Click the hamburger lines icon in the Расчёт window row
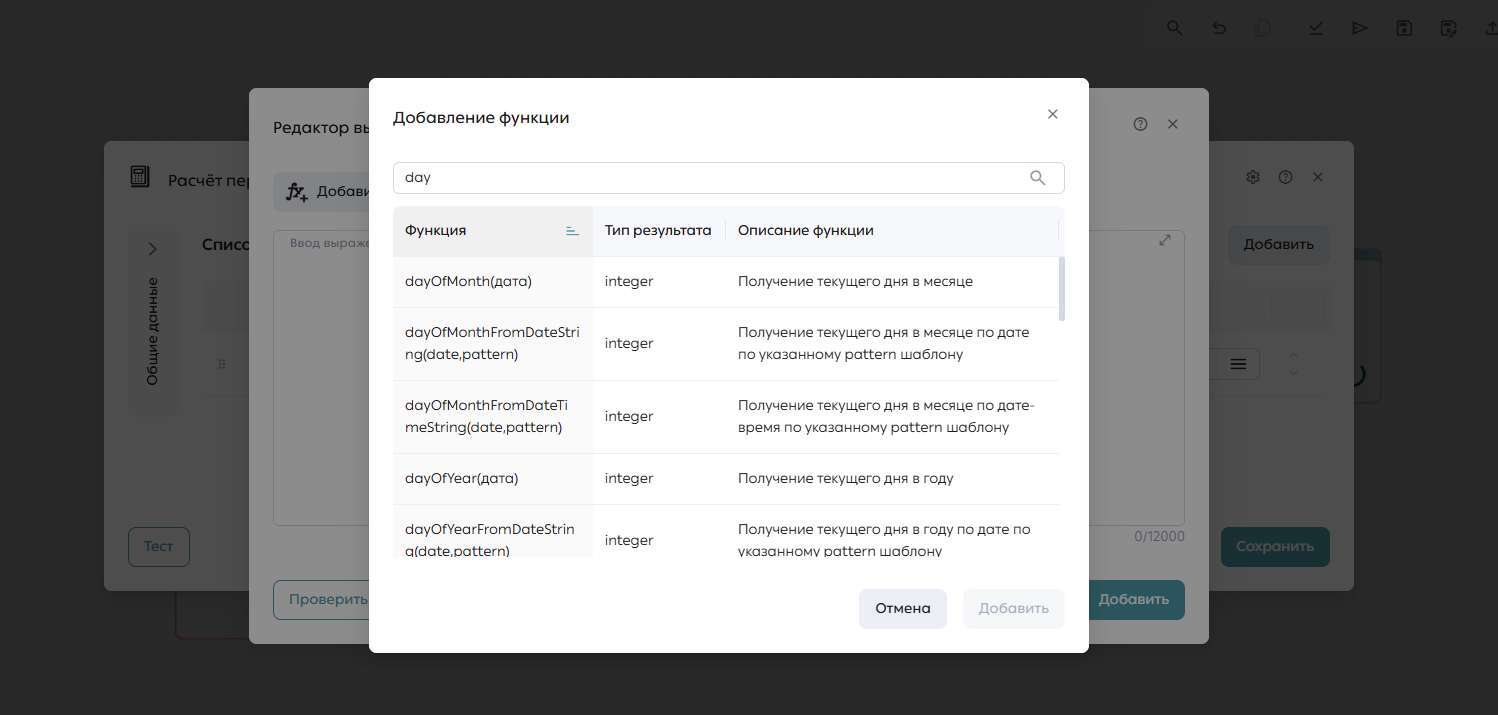Screen dimensions: 1498x715 pos(1238,365)
